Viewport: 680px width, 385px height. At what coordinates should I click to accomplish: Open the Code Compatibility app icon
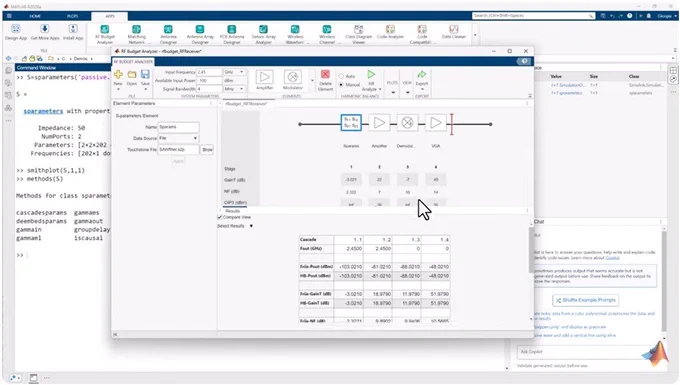coord(422,29)
